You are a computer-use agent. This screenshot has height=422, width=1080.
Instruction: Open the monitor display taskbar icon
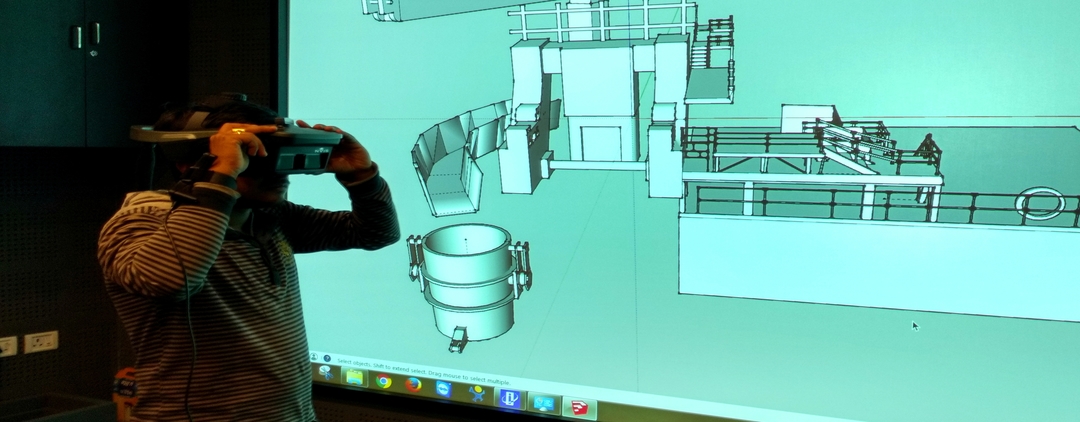(x=543, y=402)
